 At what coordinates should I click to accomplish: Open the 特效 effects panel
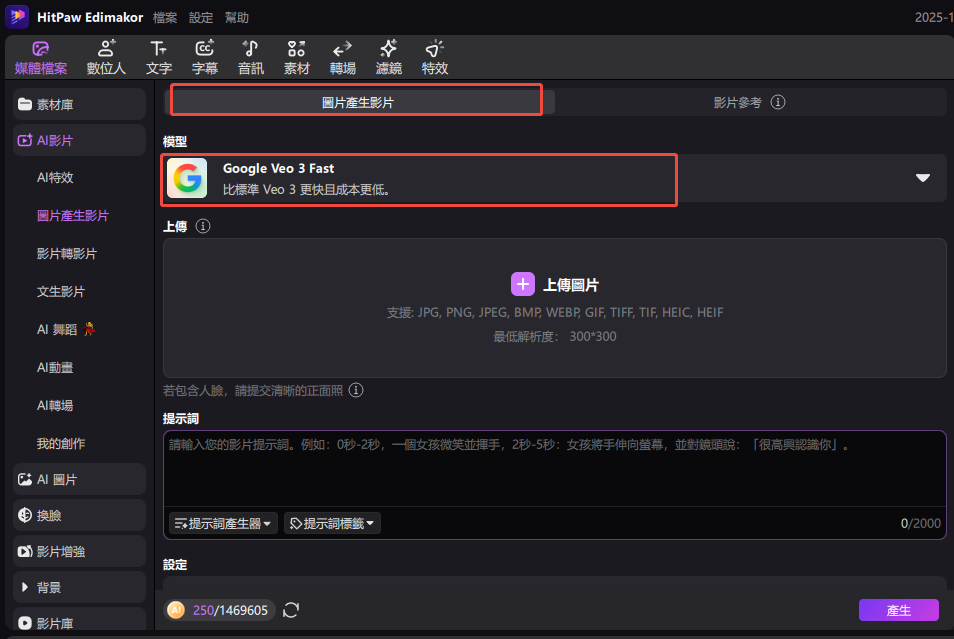pyautogui.click(x=434, y=57)
